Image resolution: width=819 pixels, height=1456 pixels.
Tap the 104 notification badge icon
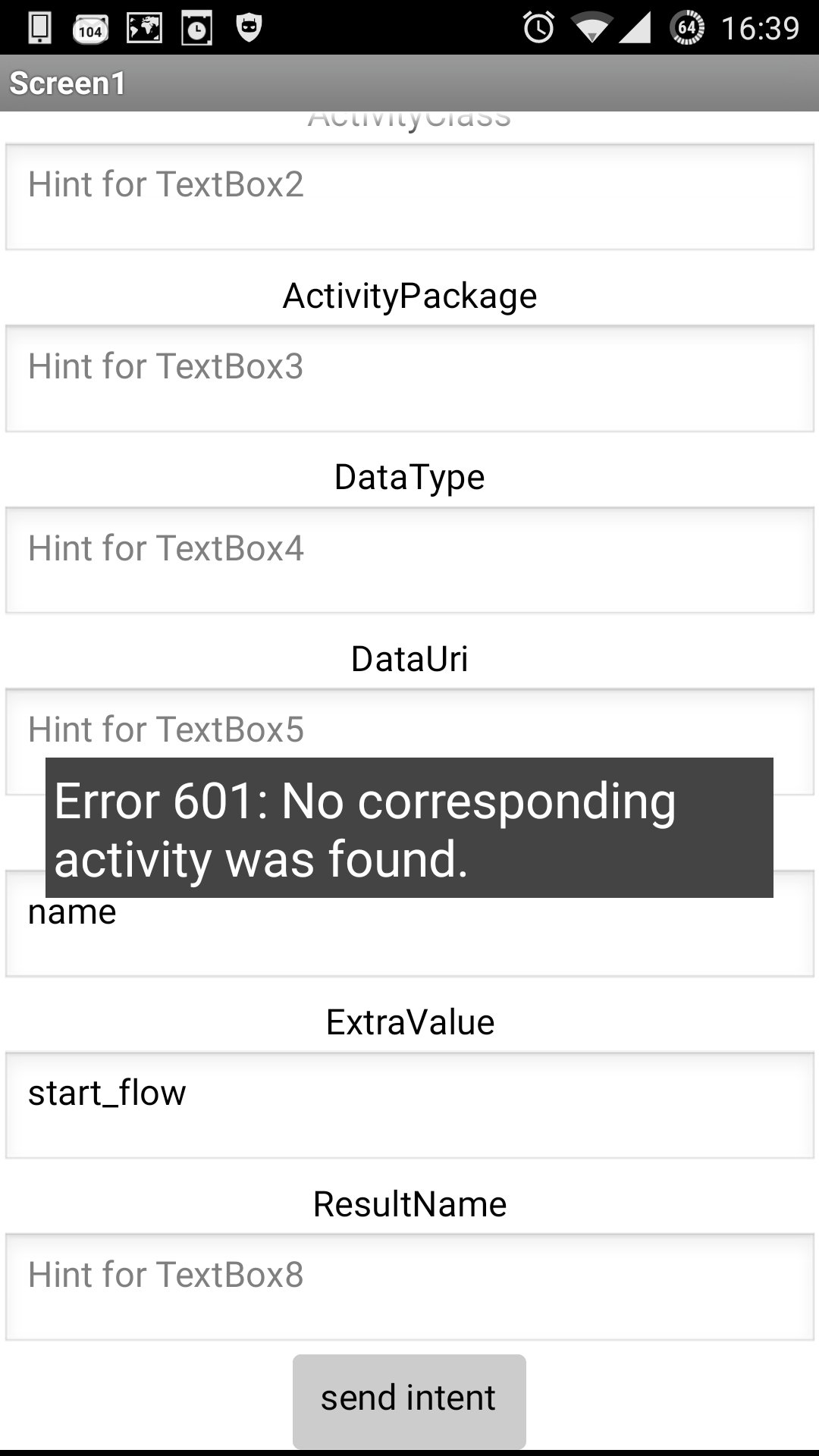pos(90,30)
